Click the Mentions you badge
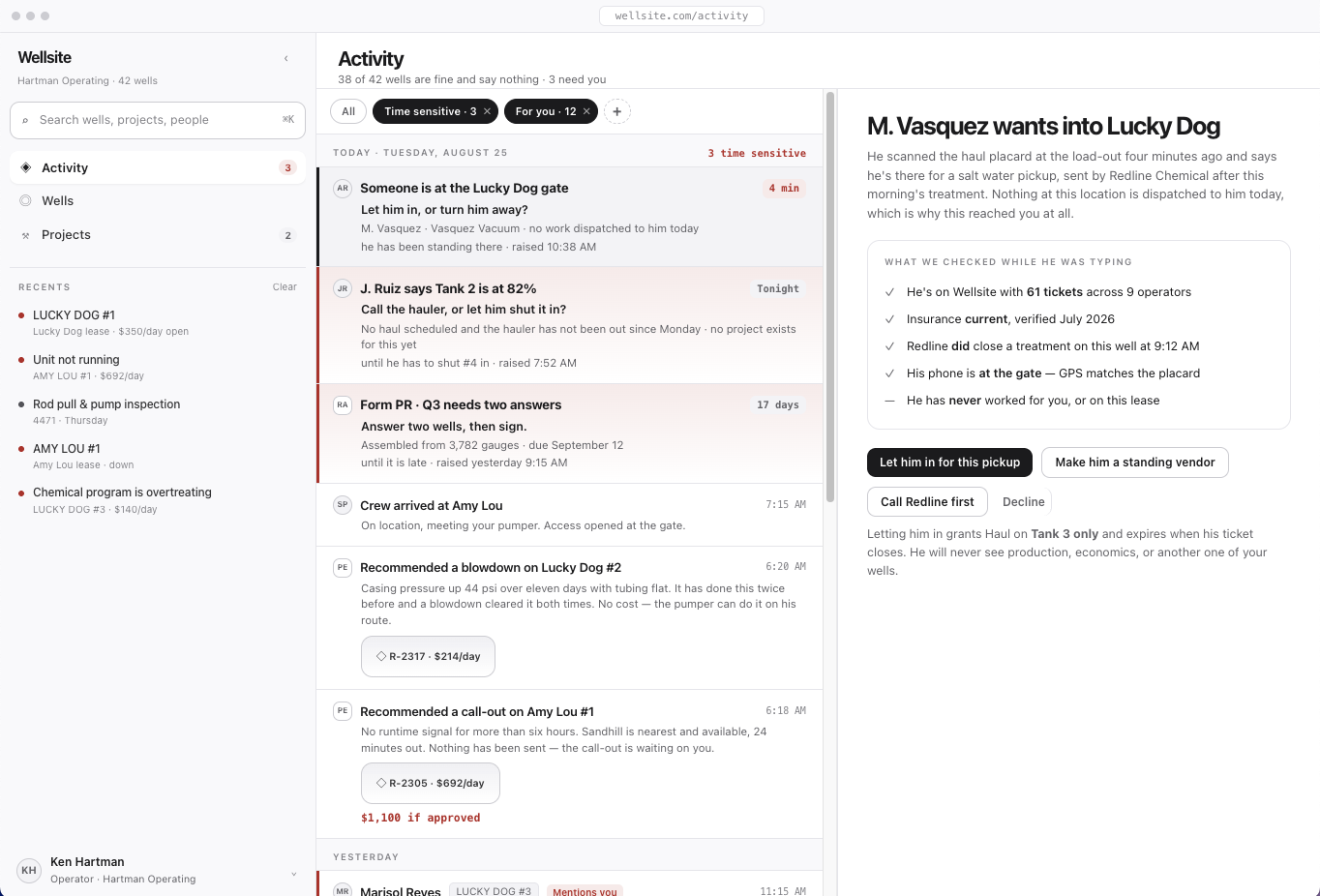1320x896 pixels. [x=585, y=890]
